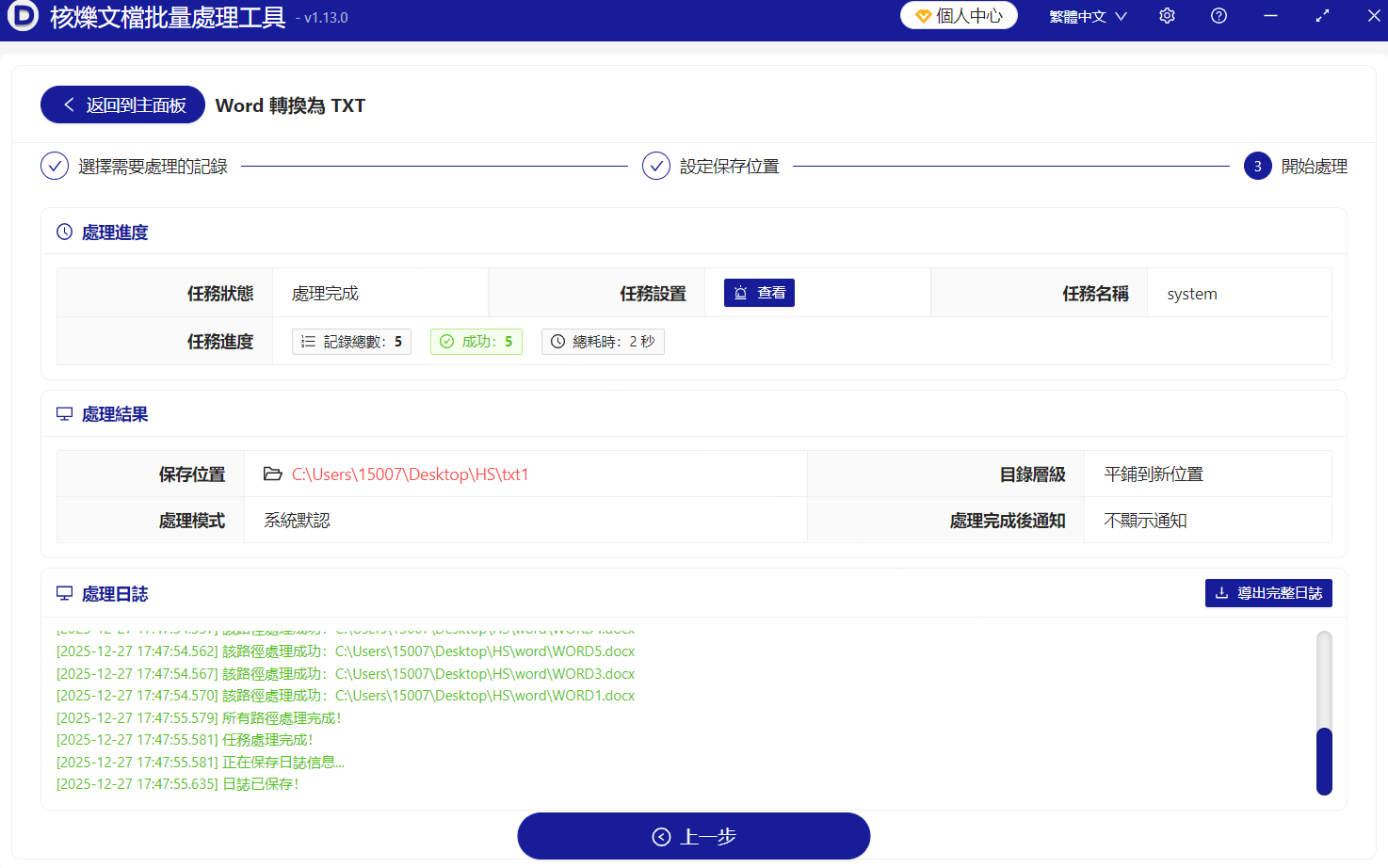Click the green checkmark in the 成功 badge
The width and height of the screenshot is (1388, 868).
click(x=446, y=342)
